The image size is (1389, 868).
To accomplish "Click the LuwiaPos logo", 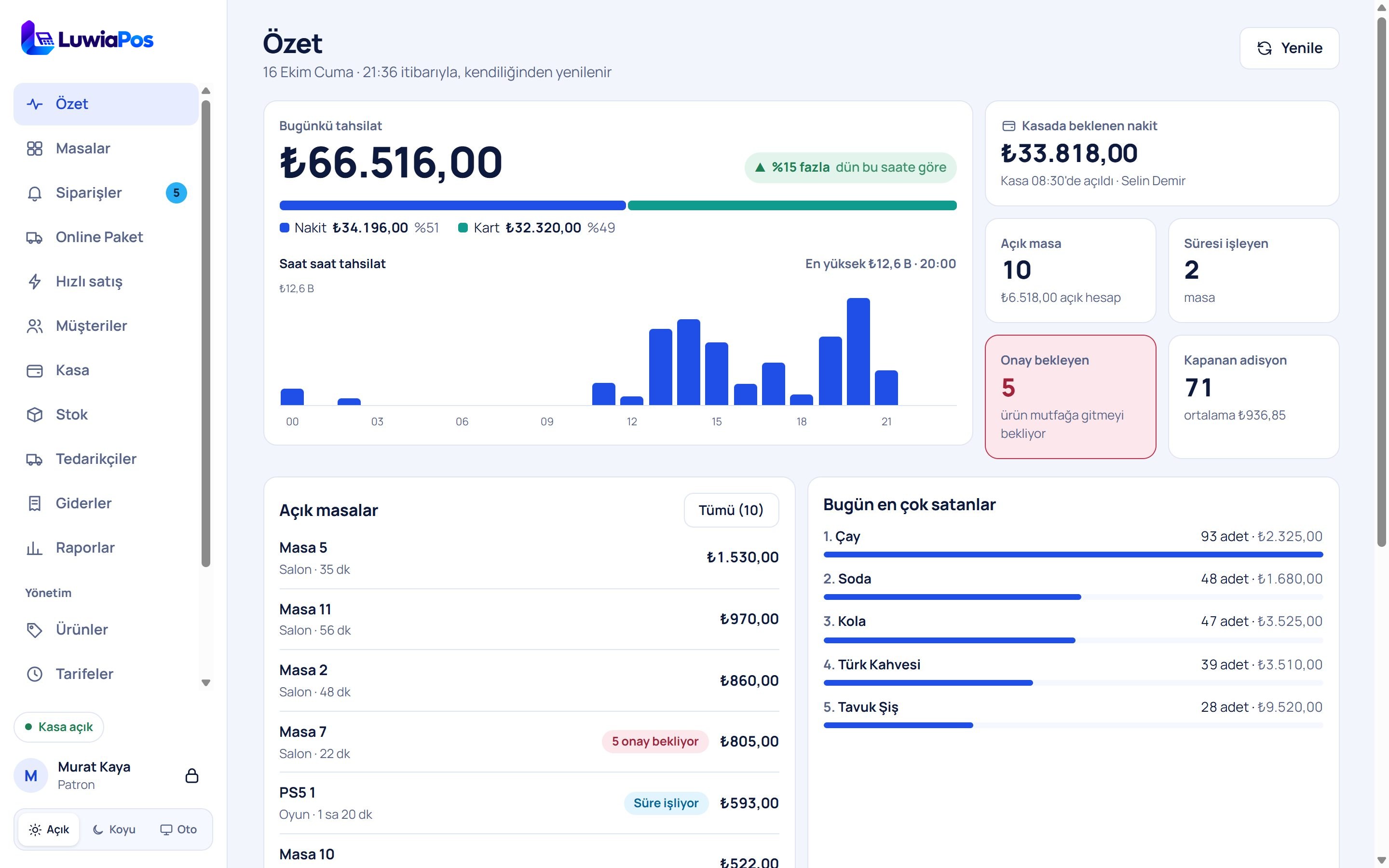I will [87, 39].
